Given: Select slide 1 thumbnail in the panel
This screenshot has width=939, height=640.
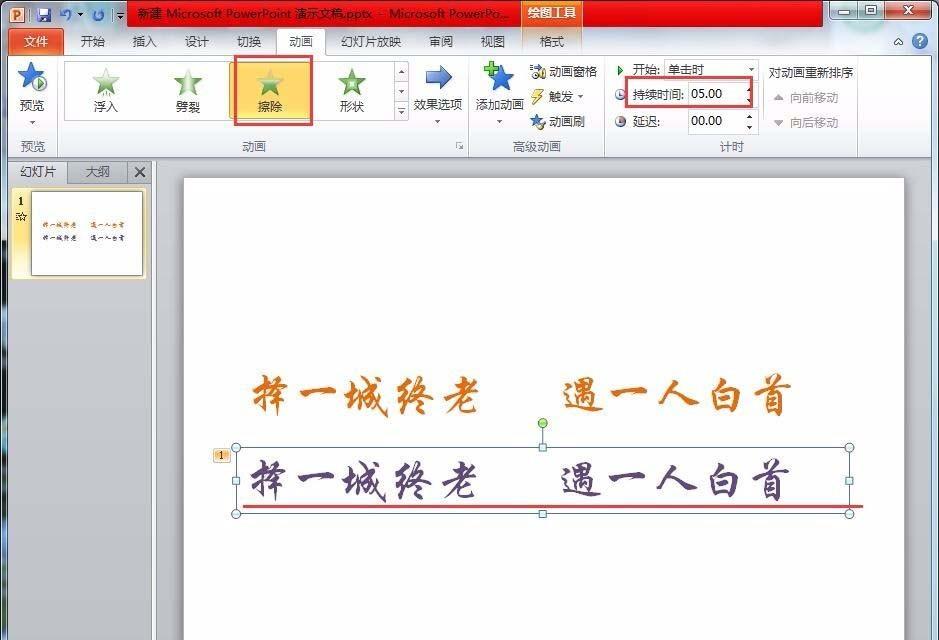Looking at the screenshot, I should point(87,233).
